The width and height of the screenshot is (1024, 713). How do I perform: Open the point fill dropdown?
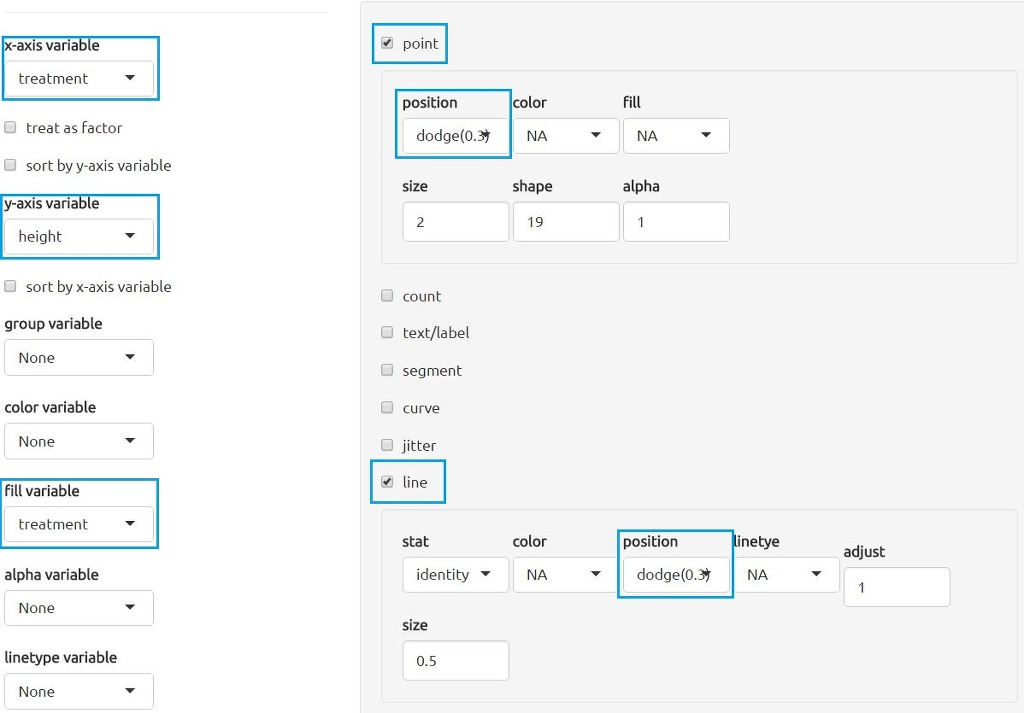click(x=676, y=136)
